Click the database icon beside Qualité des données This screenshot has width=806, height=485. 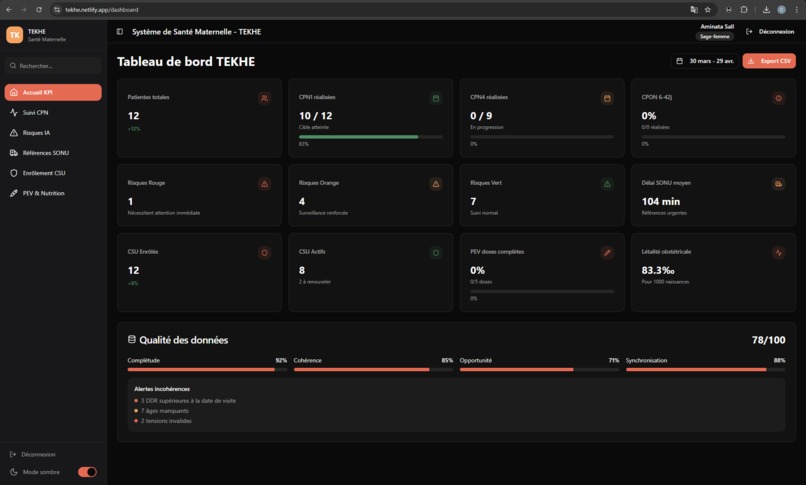132,340
